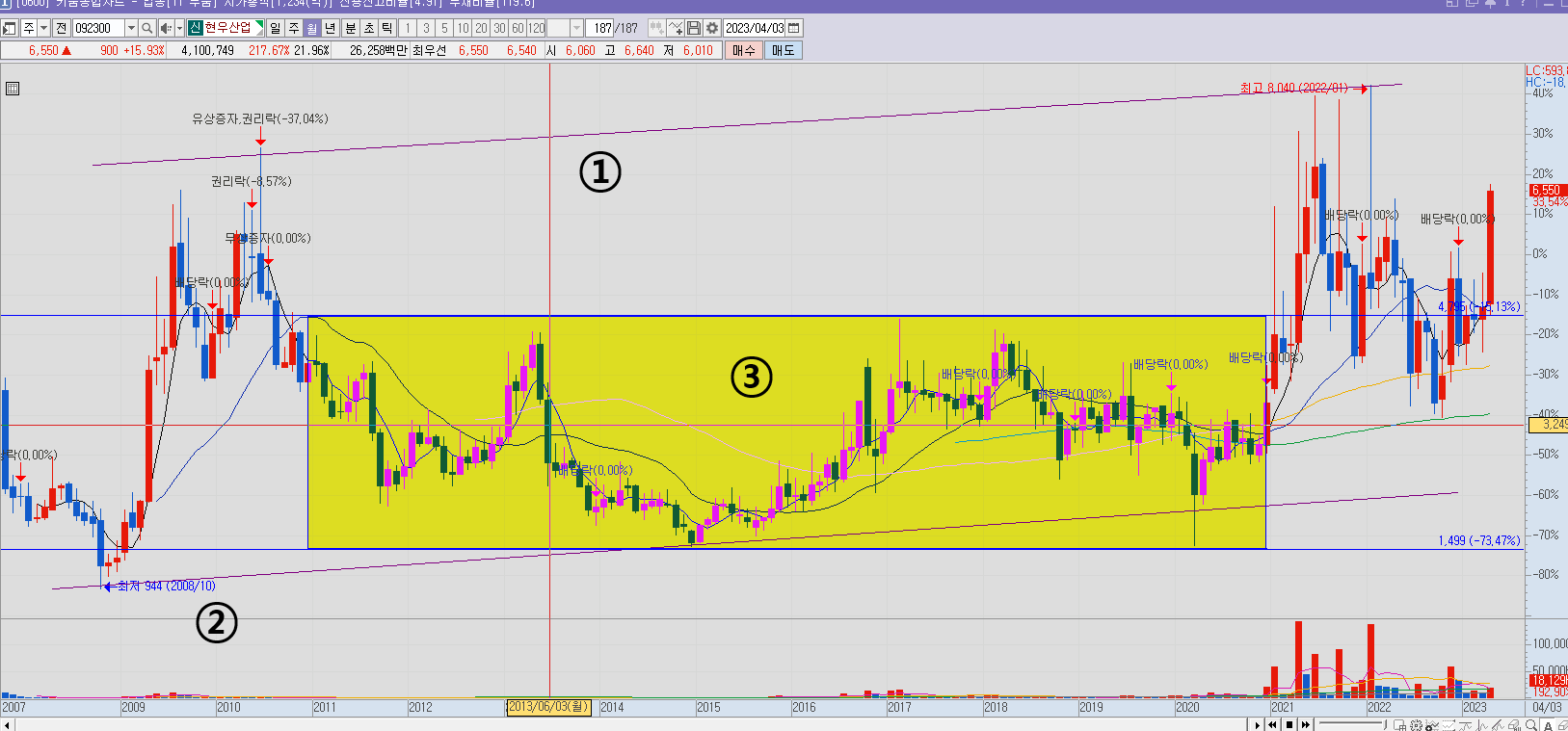Click the dashed-box chart region icon
The image size is (1568, 731).
coord(1448,725)
